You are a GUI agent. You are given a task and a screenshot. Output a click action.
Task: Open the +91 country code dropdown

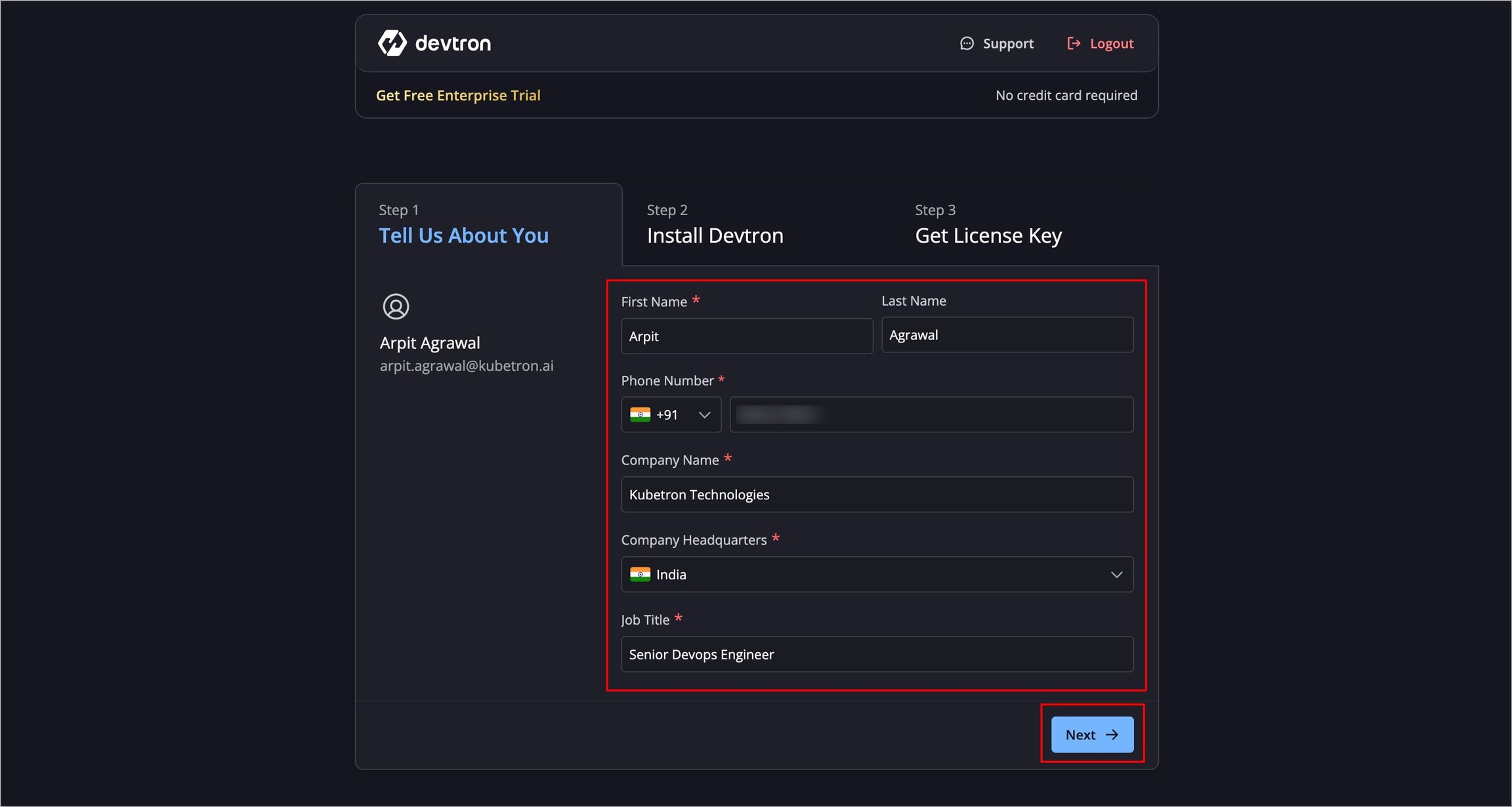click(x=671, y=415)
